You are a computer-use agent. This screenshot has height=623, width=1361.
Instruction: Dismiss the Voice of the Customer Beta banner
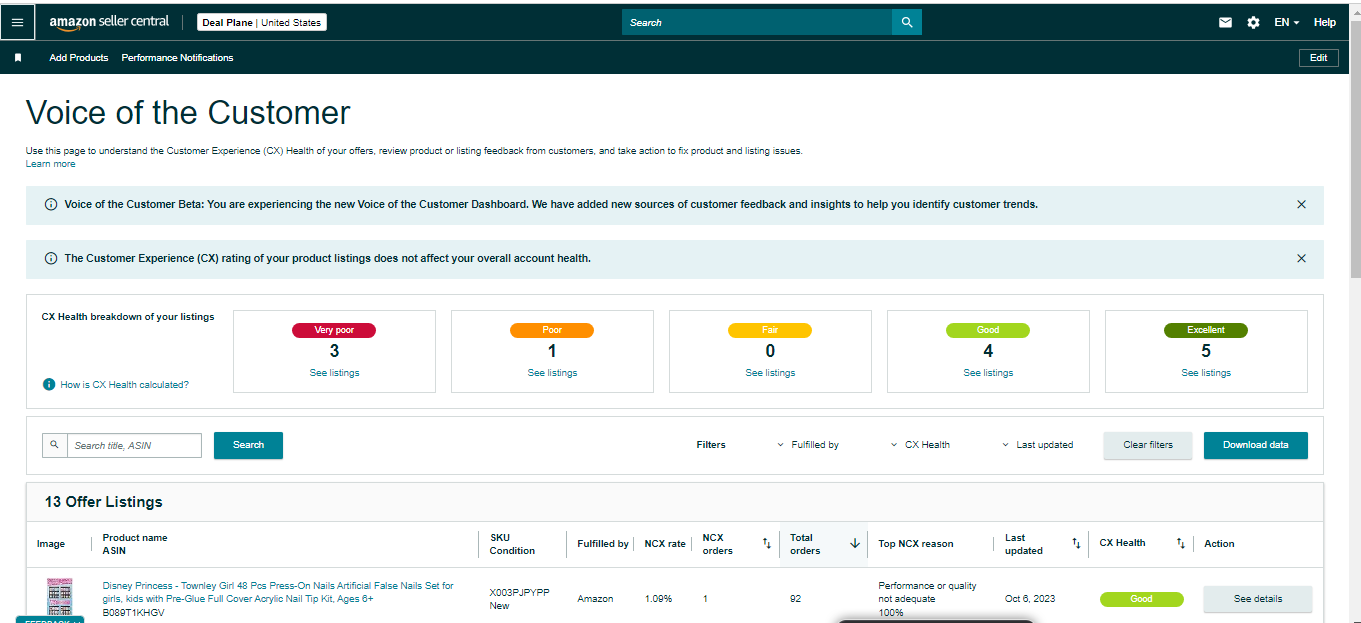click(x=1301, y=204)
